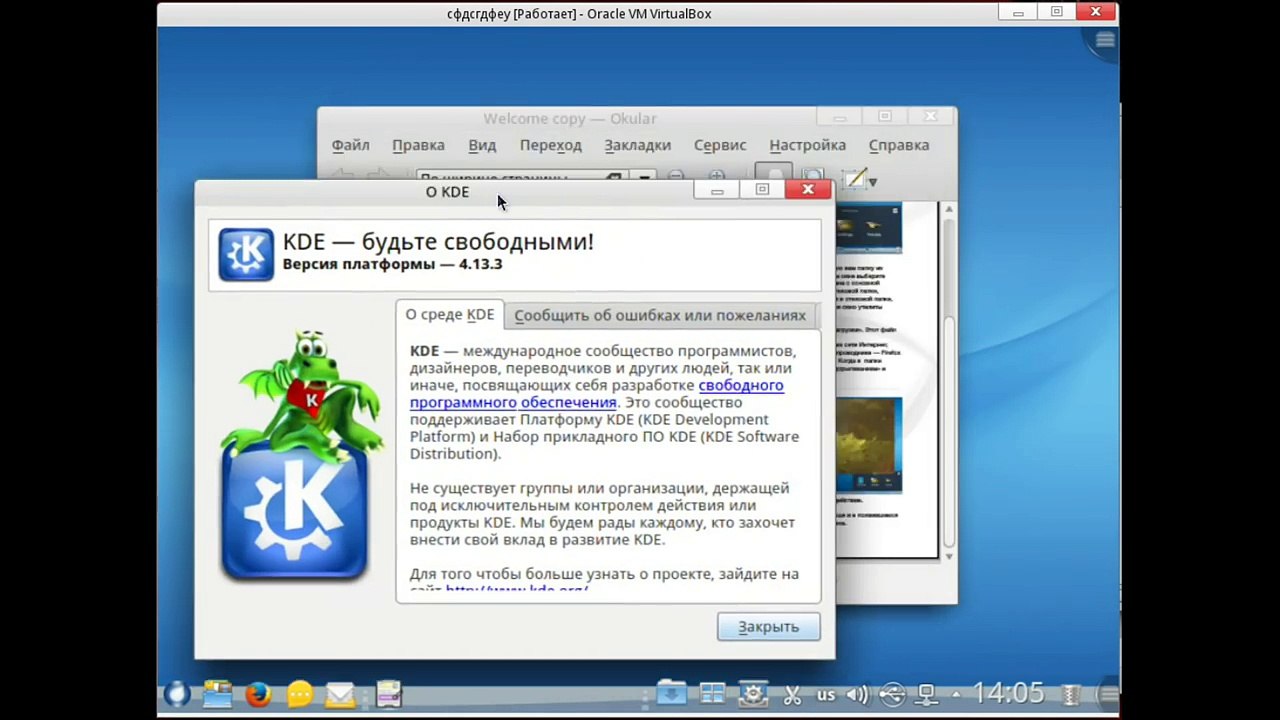1280x720 pixels.
Task: Expand the Okular zoom level dropdown arrow
Action: (x=645, y=177)
